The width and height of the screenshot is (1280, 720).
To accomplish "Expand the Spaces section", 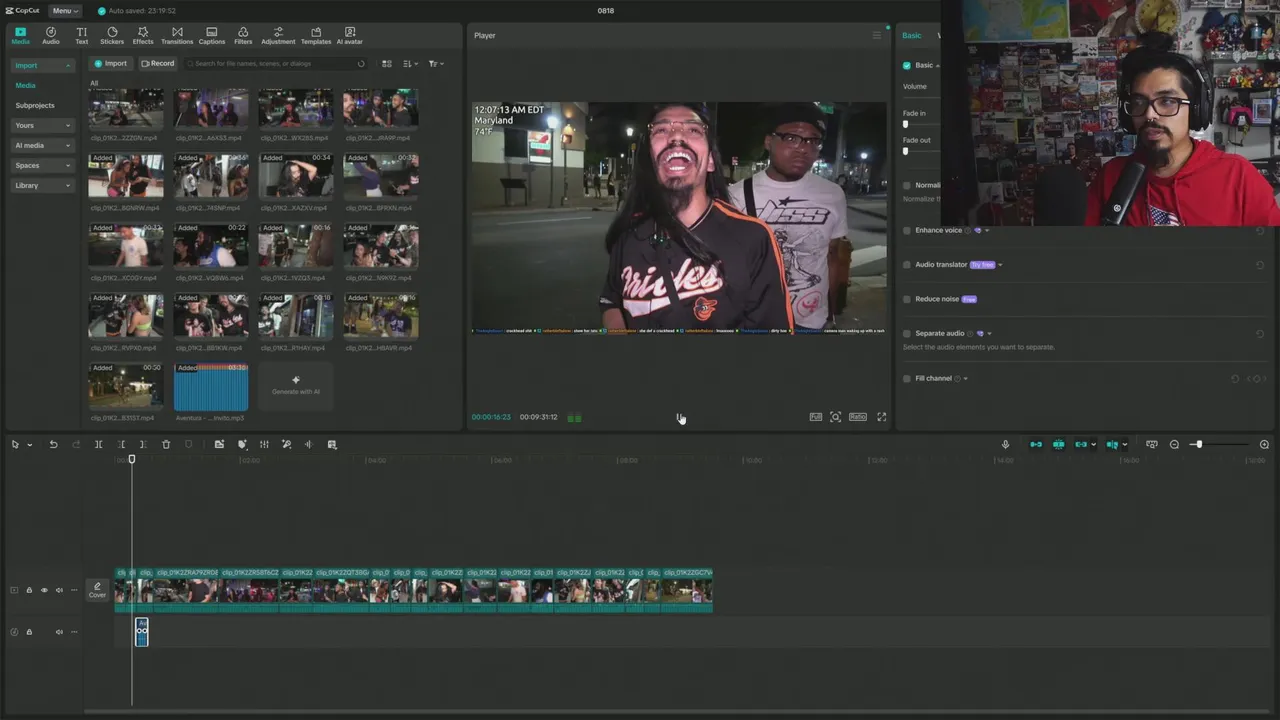I will click(x=42, y=165).
